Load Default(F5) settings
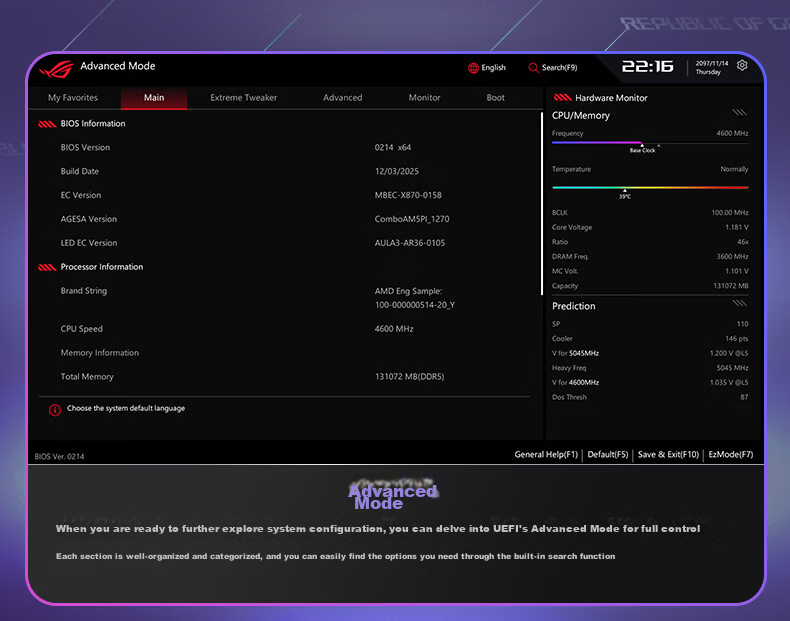790x621 pixels. (608, 454)
